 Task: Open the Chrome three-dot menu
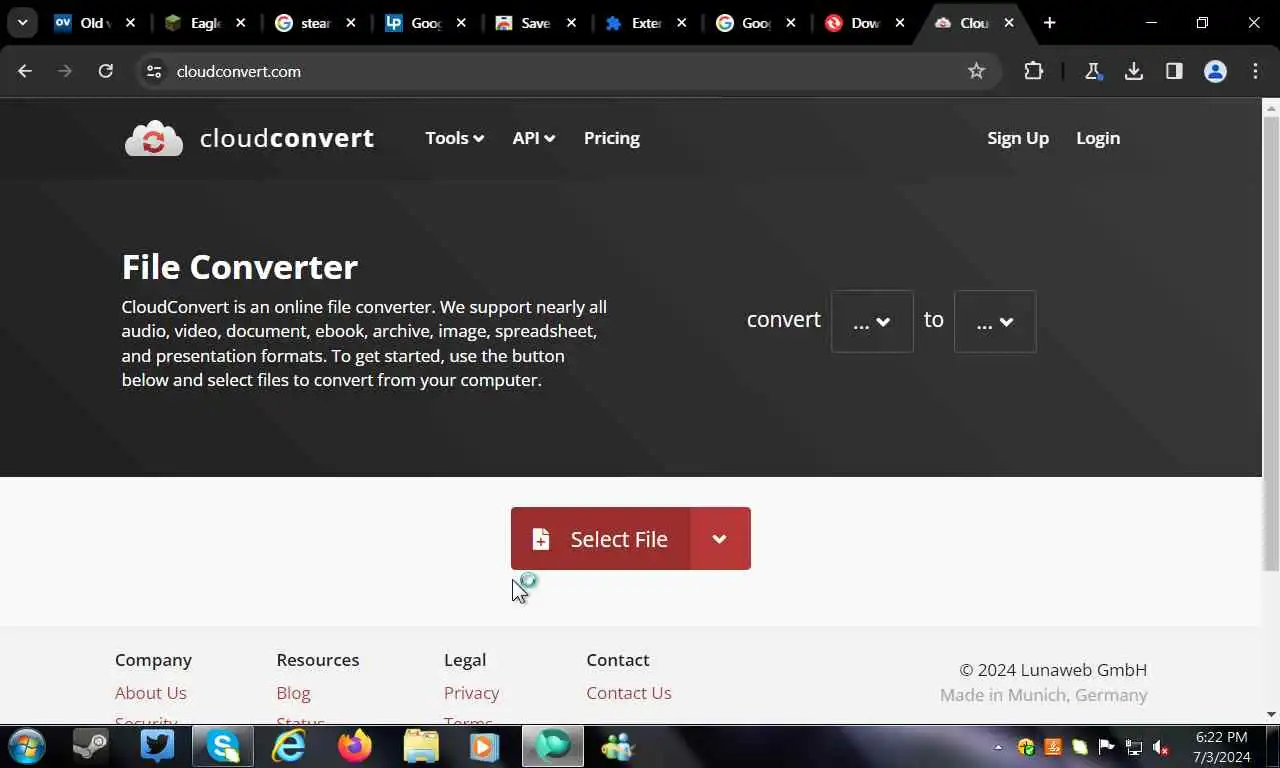coord(1255,71)
